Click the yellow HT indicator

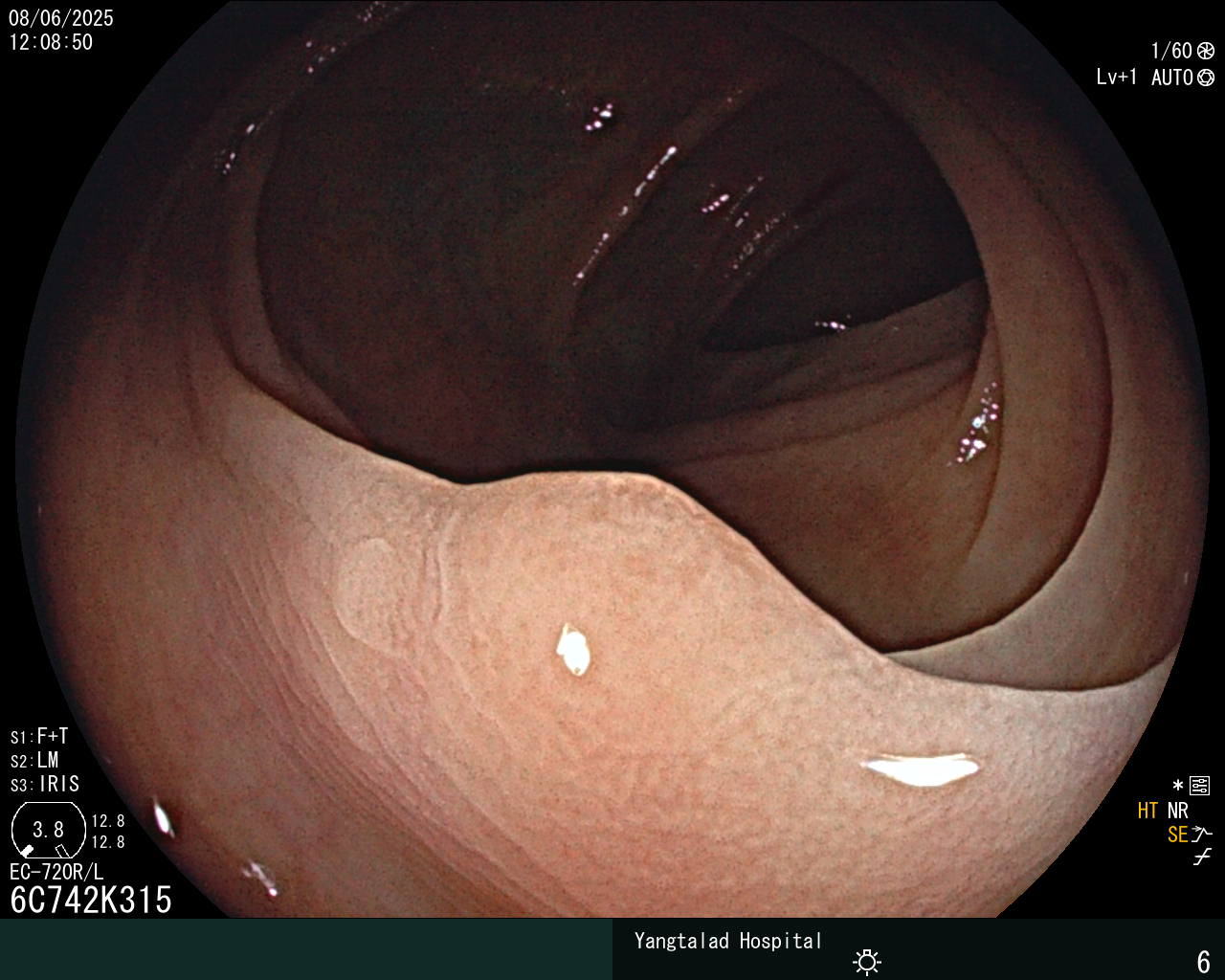(x=1147, y=811)
